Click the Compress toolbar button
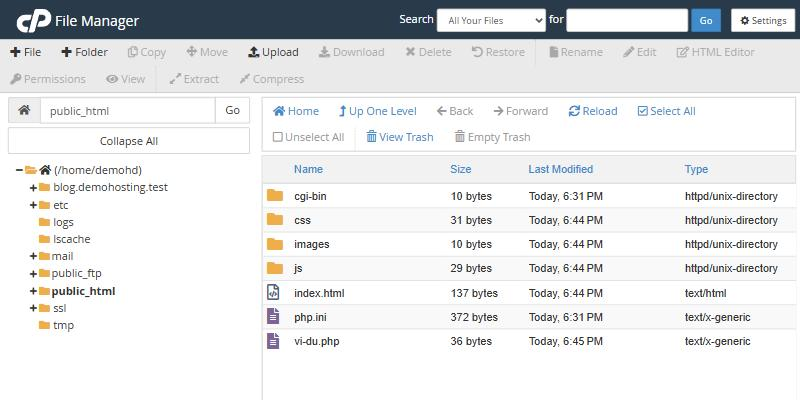This screenshot has height=400, width=800. [x=271, y=79]
